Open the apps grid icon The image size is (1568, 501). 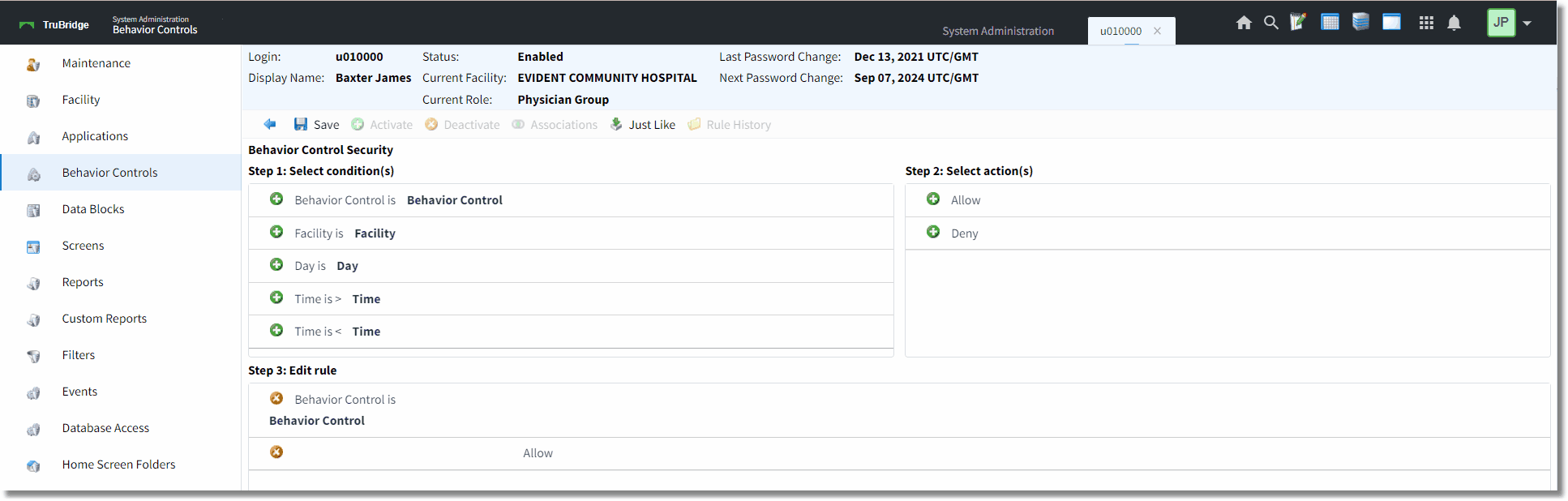[x=1427, y=23]
